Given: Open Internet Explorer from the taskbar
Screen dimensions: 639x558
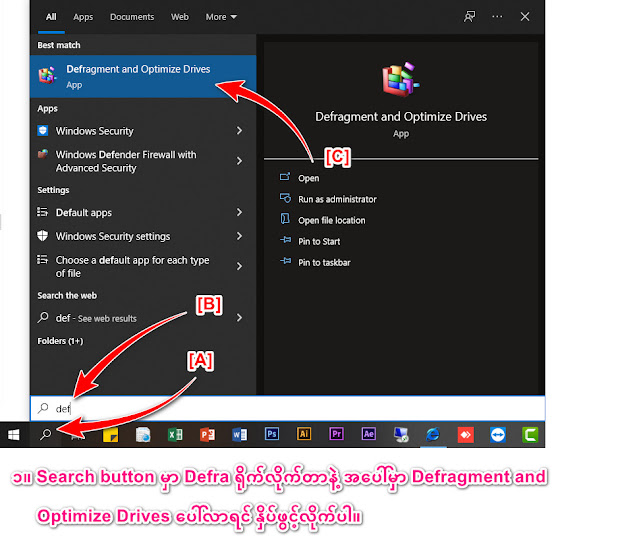Looking at the screenshot, I should click(x=433, y=434).
